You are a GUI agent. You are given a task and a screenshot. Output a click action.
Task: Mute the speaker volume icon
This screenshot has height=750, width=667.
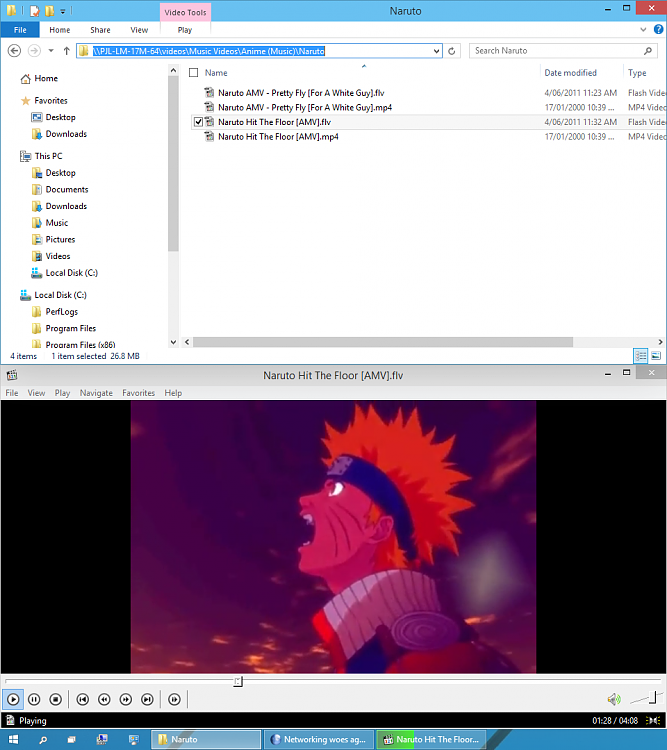[614, 699]
